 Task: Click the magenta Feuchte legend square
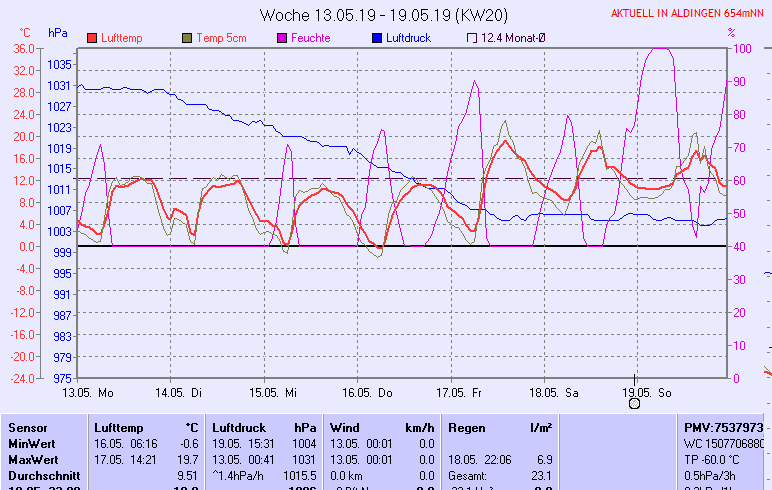click(x=282, y=38)
